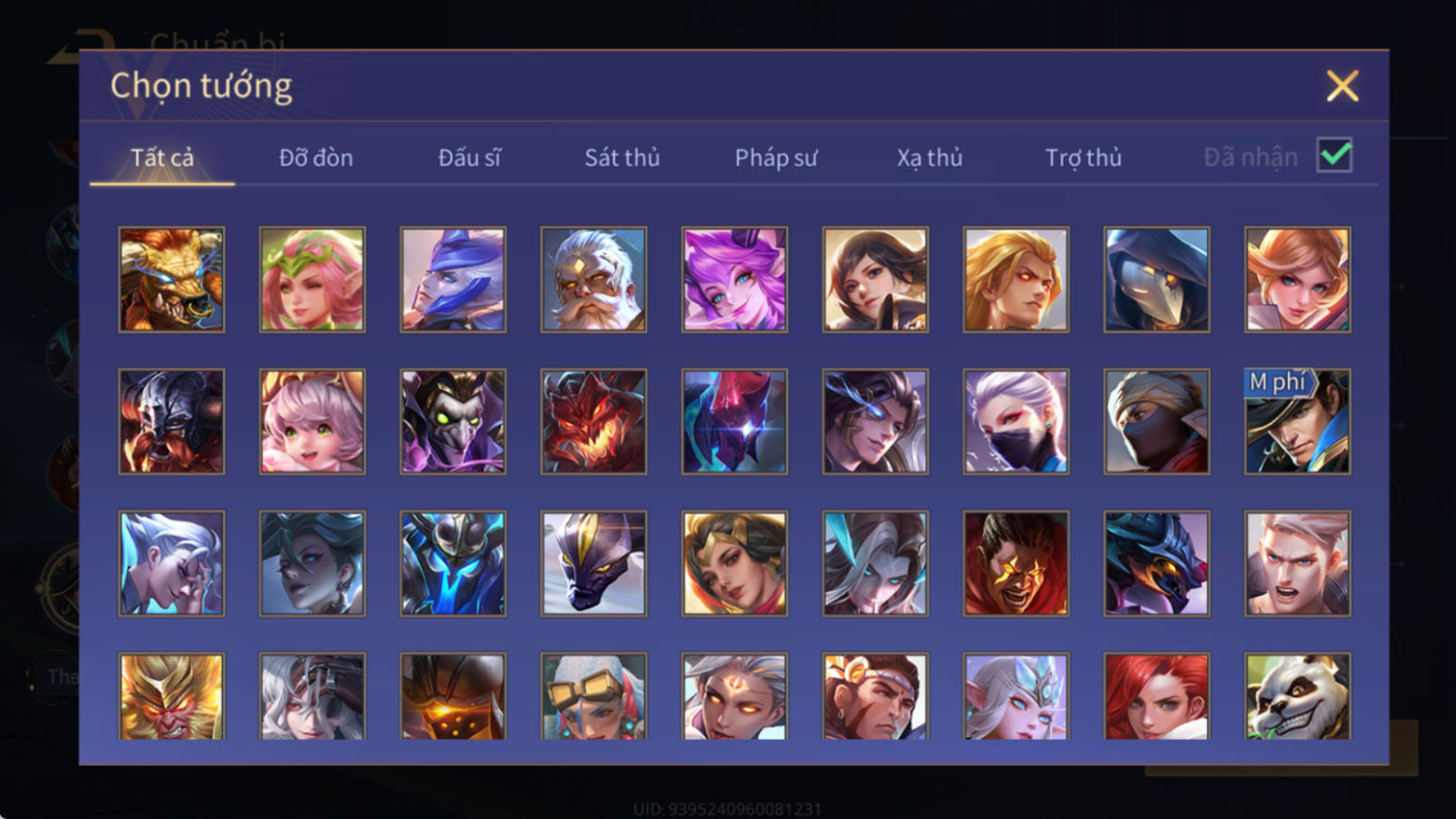This screenshot has width=1456, height=819.
Task: Show the 'Pháp sư' hero category
Action: (776, 158)
